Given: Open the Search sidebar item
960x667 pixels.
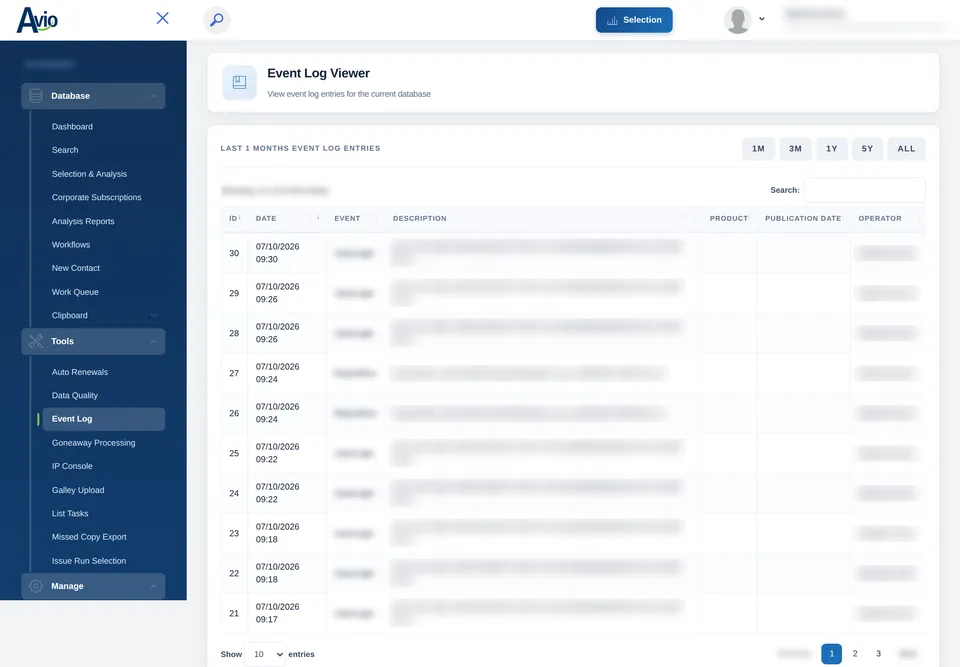Looking at the screenshot, I should (x=65, y=150).
